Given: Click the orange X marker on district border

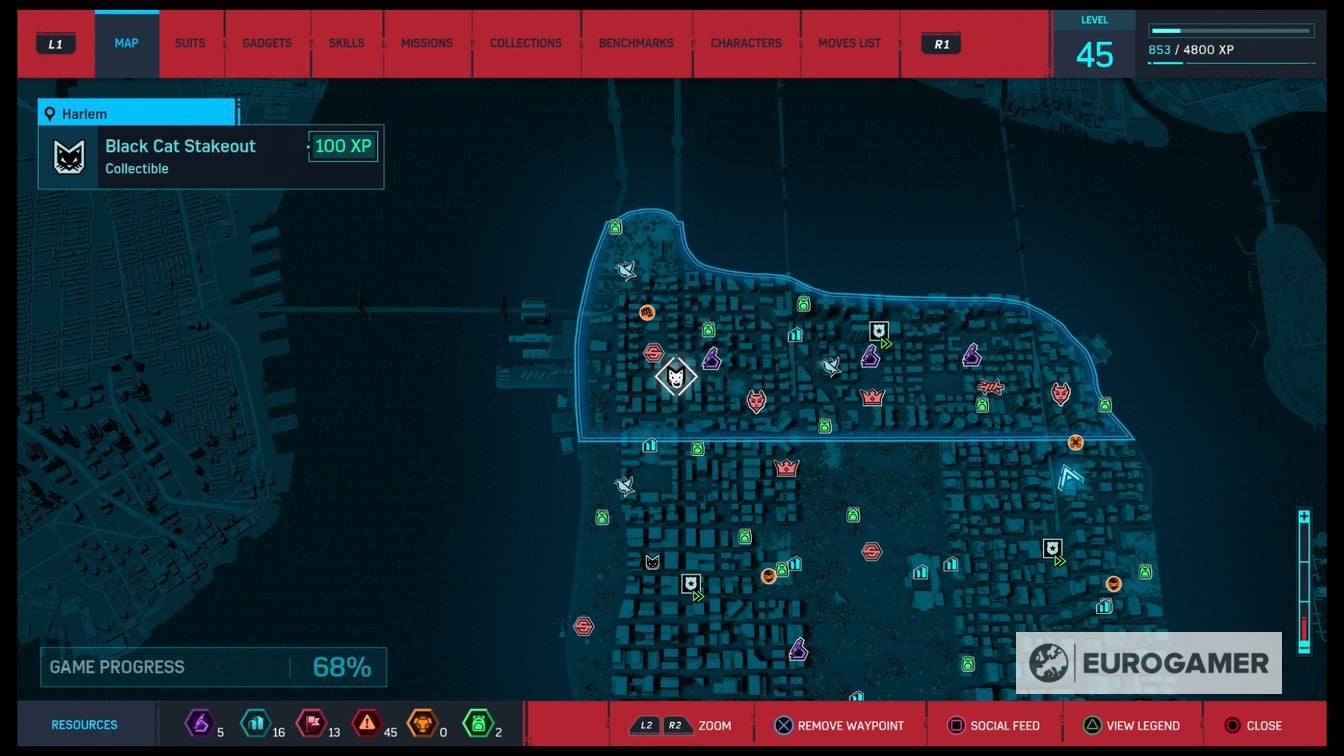Looking at the screenshot, I should [x=1076, y=442].
